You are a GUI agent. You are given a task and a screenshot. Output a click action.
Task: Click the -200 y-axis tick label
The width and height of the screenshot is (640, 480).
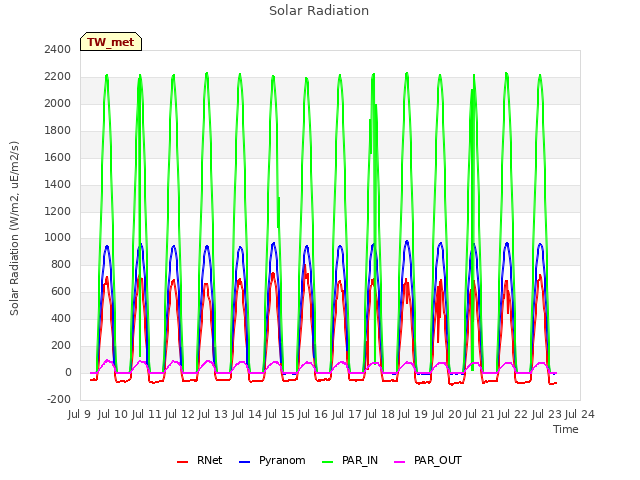coord(59,399)
